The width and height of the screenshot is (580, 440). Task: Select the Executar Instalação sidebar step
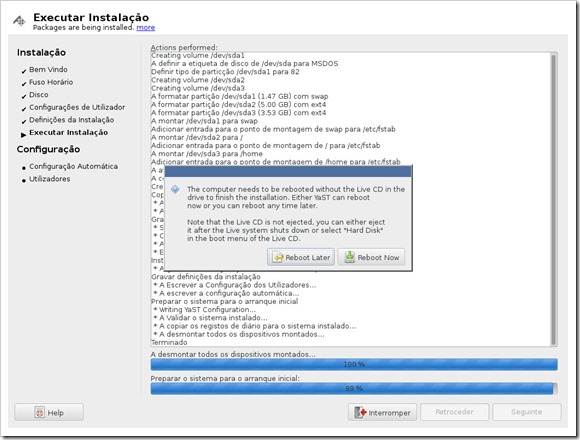pos(69,132)
